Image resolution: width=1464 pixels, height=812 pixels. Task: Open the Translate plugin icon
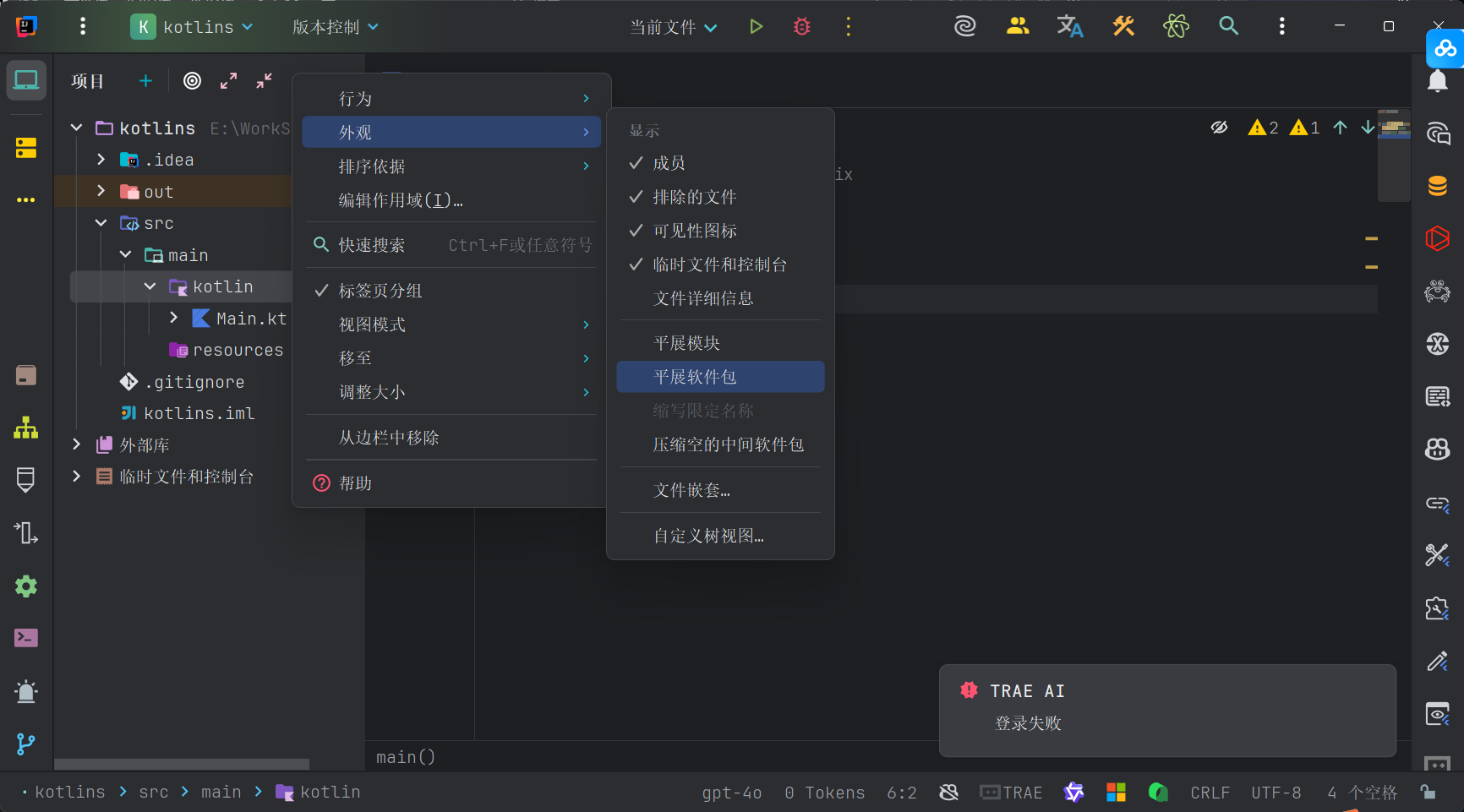pos(1069,27)
